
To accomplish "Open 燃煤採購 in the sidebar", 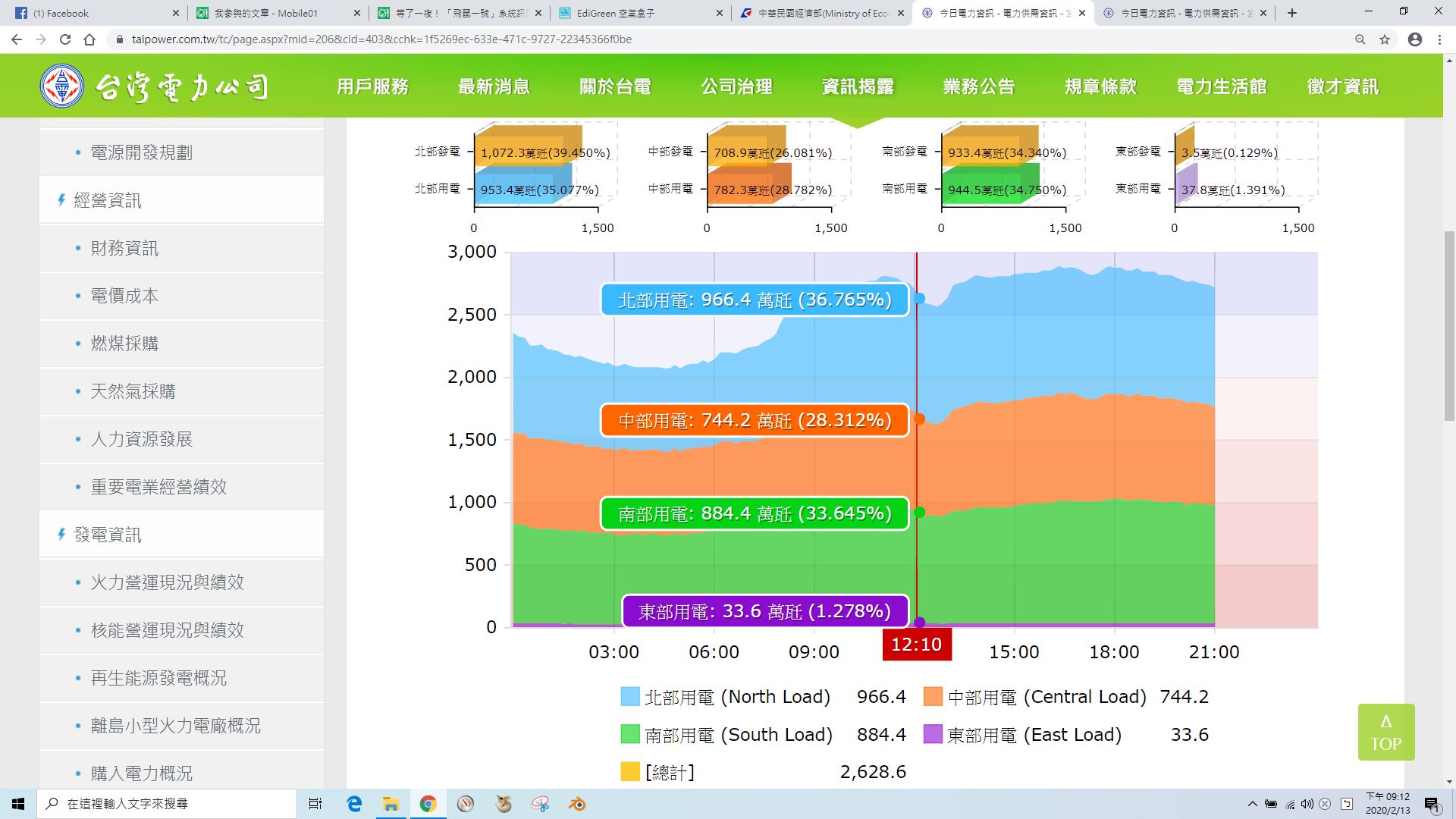I will [181, 344].
